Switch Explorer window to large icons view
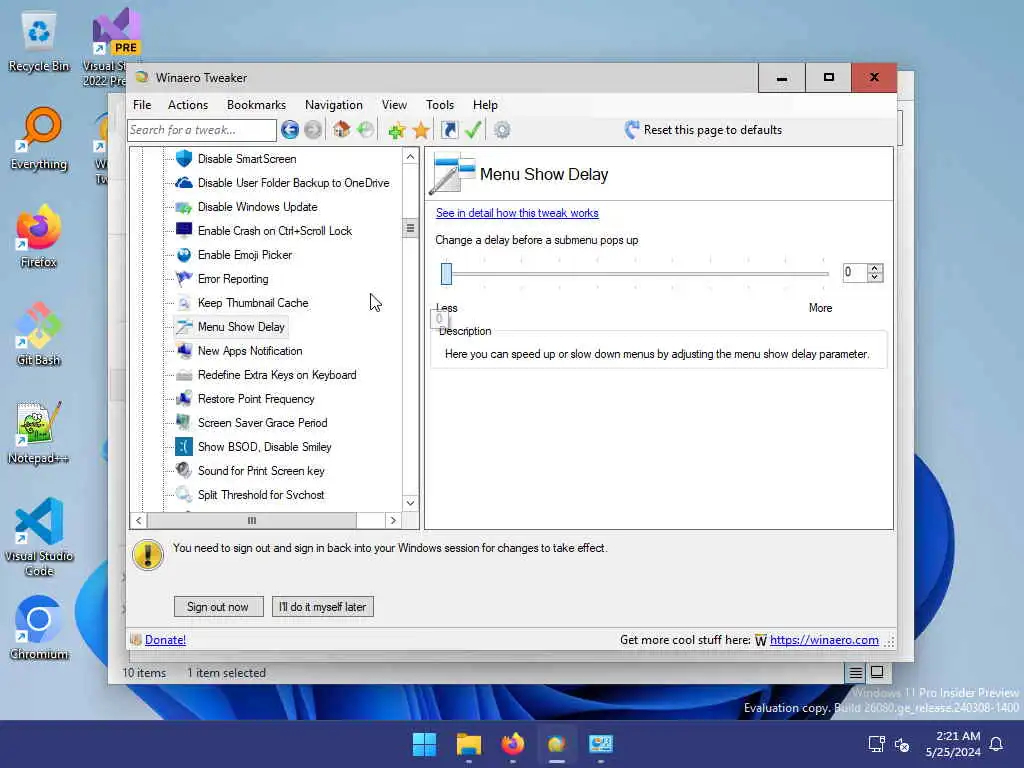 coord(877,672)
